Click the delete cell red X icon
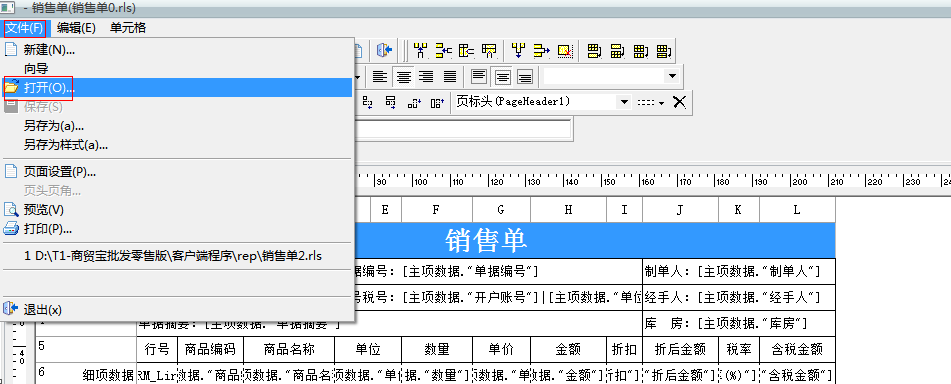Viewport: 951px width, 384px height. (565, 51)
